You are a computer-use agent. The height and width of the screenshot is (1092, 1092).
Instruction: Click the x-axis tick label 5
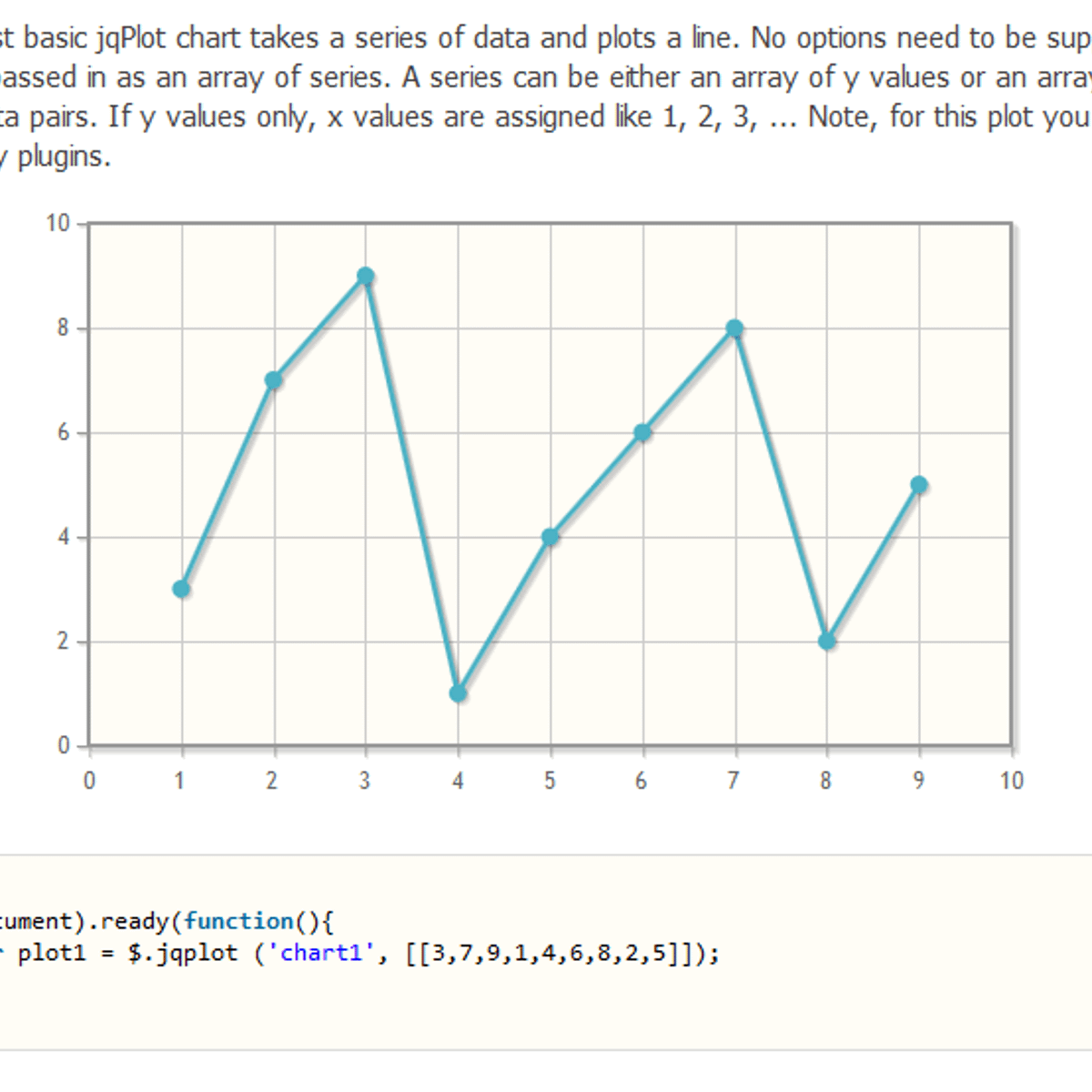pyautogui.click(x=550, y=781)
